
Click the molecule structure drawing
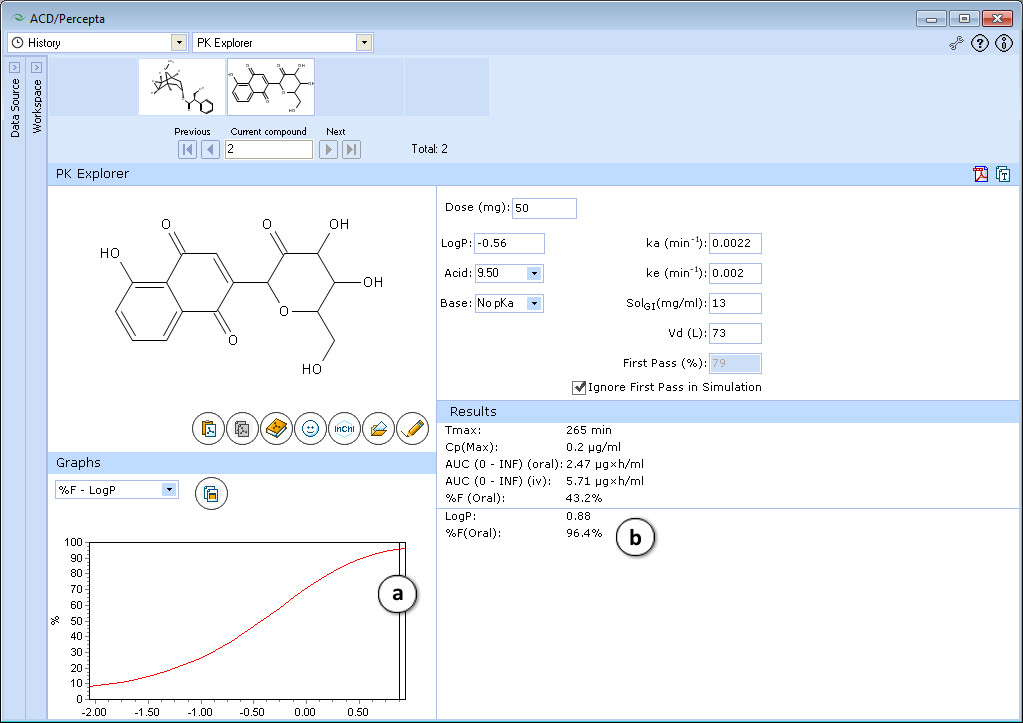241,297
